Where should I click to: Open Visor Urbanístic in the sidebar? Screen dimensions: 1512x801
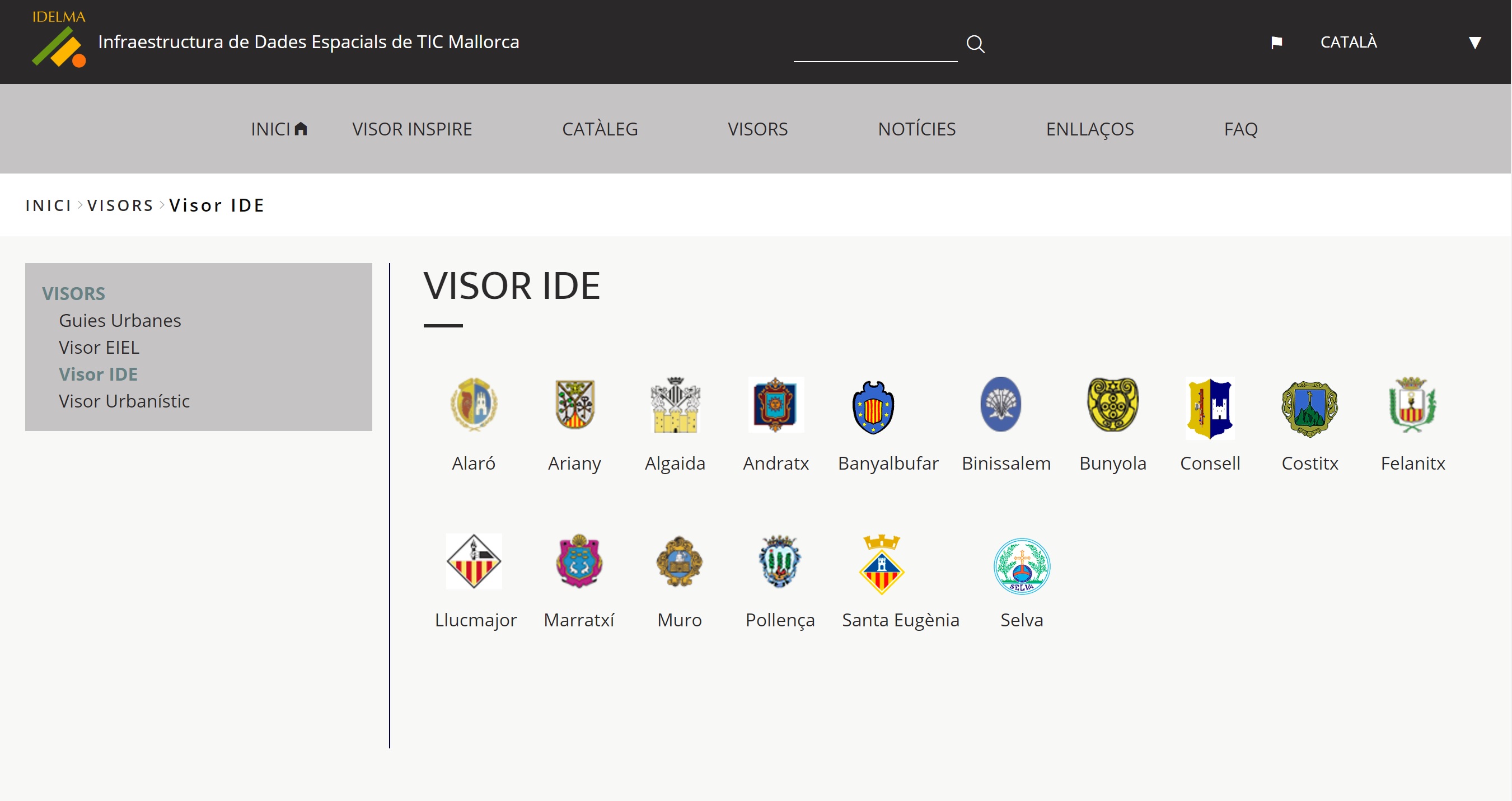click(124, 401)
